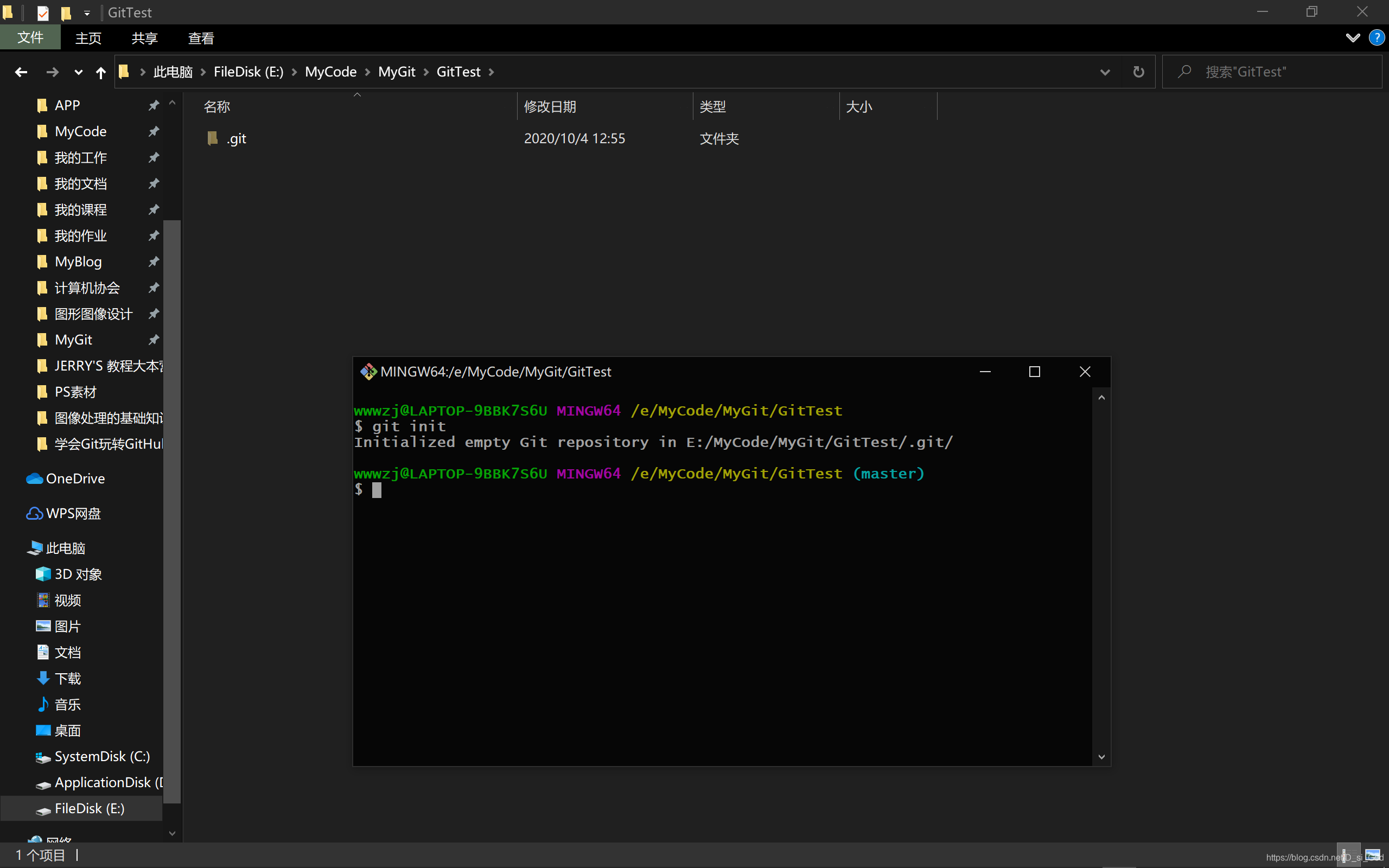Select MyCode in quick access
The height and width of the screenshot is (868, 1389).
click(x=80, y=131)
